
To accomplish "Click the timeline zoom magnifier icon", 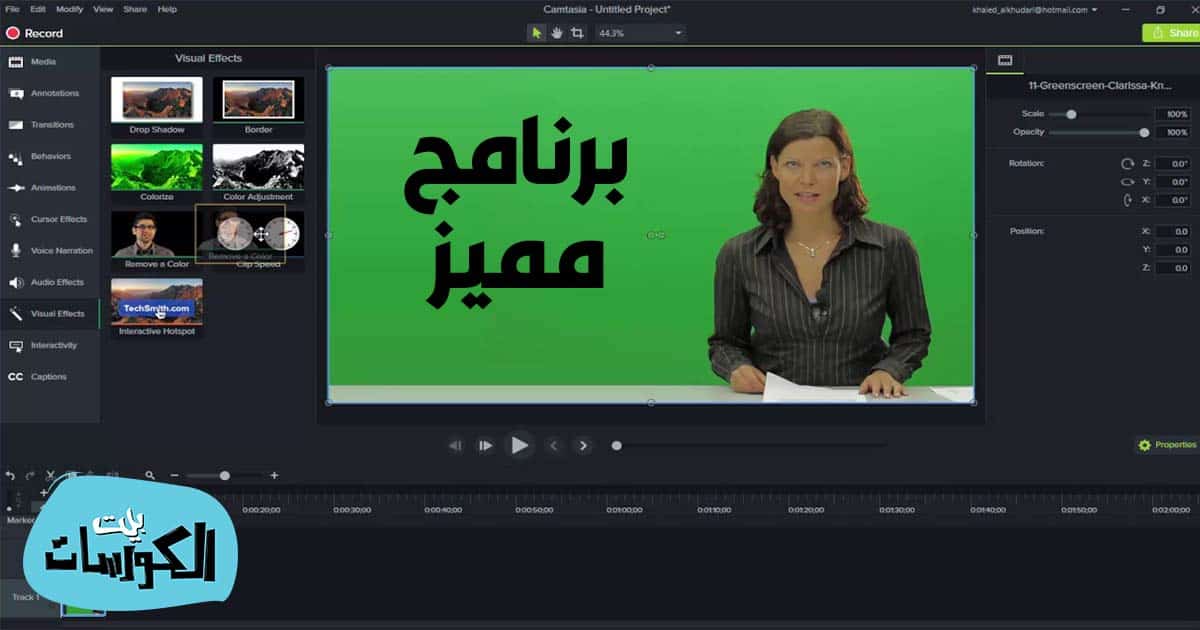I will (150, 476).
